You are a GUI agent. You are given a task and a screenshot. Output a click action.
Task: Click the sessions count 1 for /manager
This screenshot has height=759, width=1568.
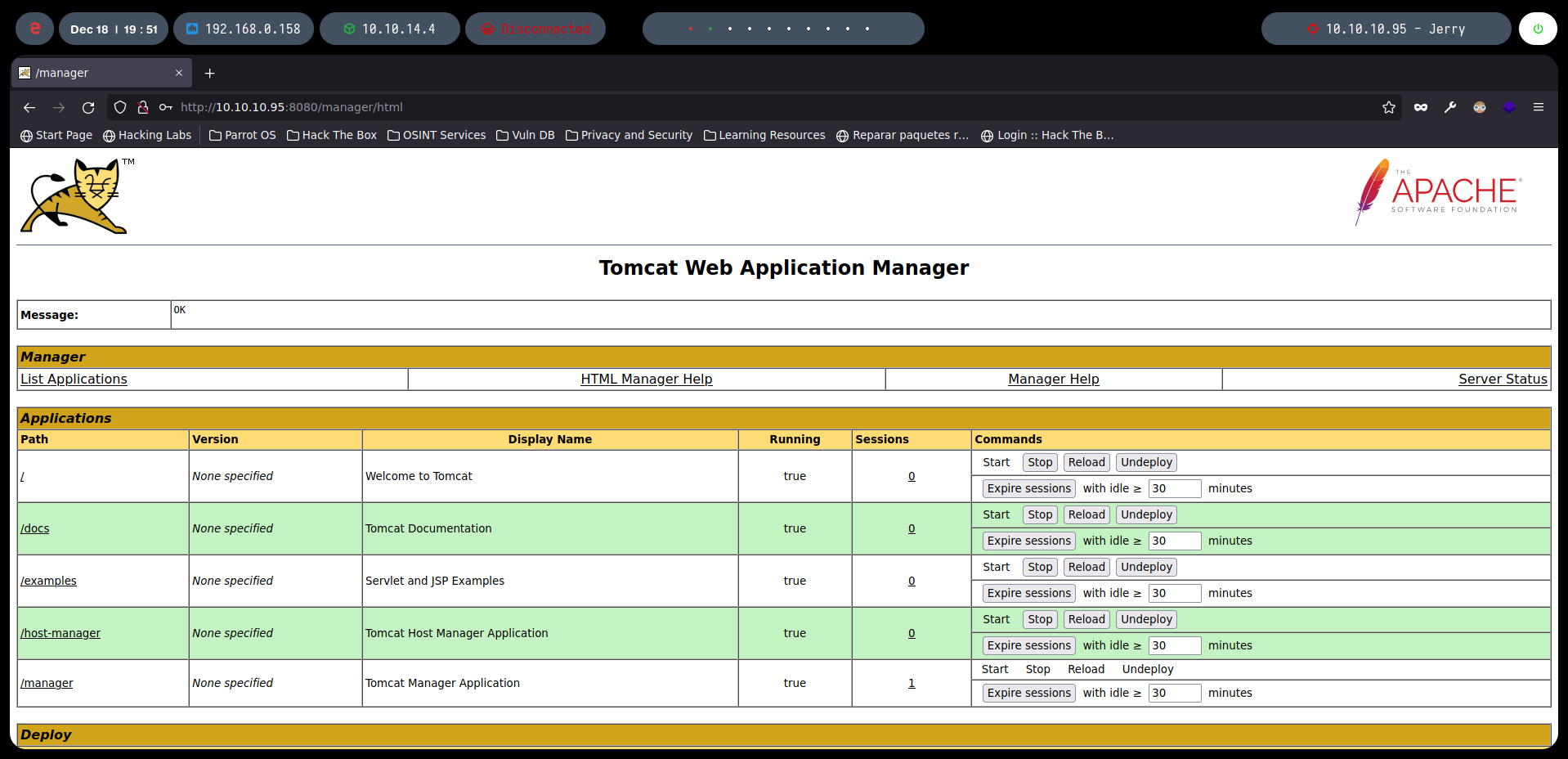click(x=912, y=683)
